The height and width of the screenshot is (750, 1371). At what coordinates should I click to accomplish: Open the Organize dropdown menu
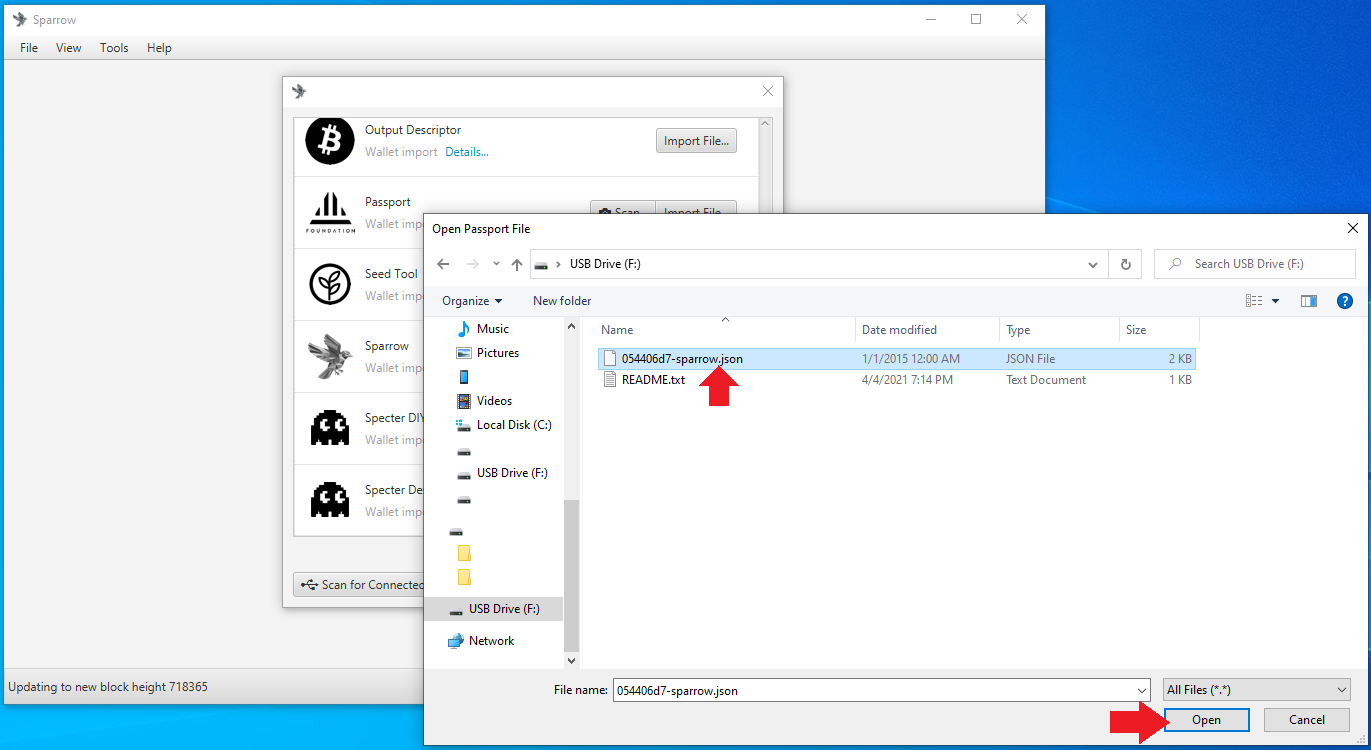tap(472, 301)
